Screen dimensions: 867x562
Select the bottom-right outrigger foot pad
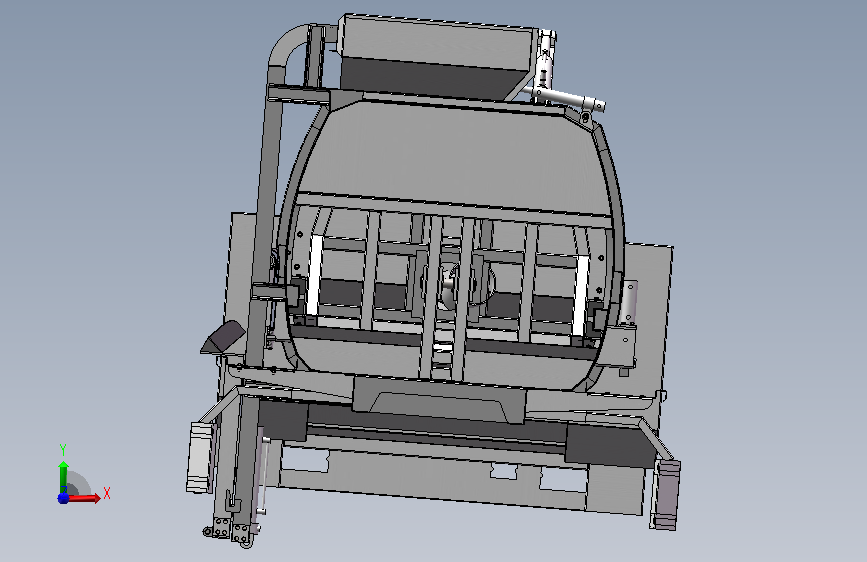point(666,494)
